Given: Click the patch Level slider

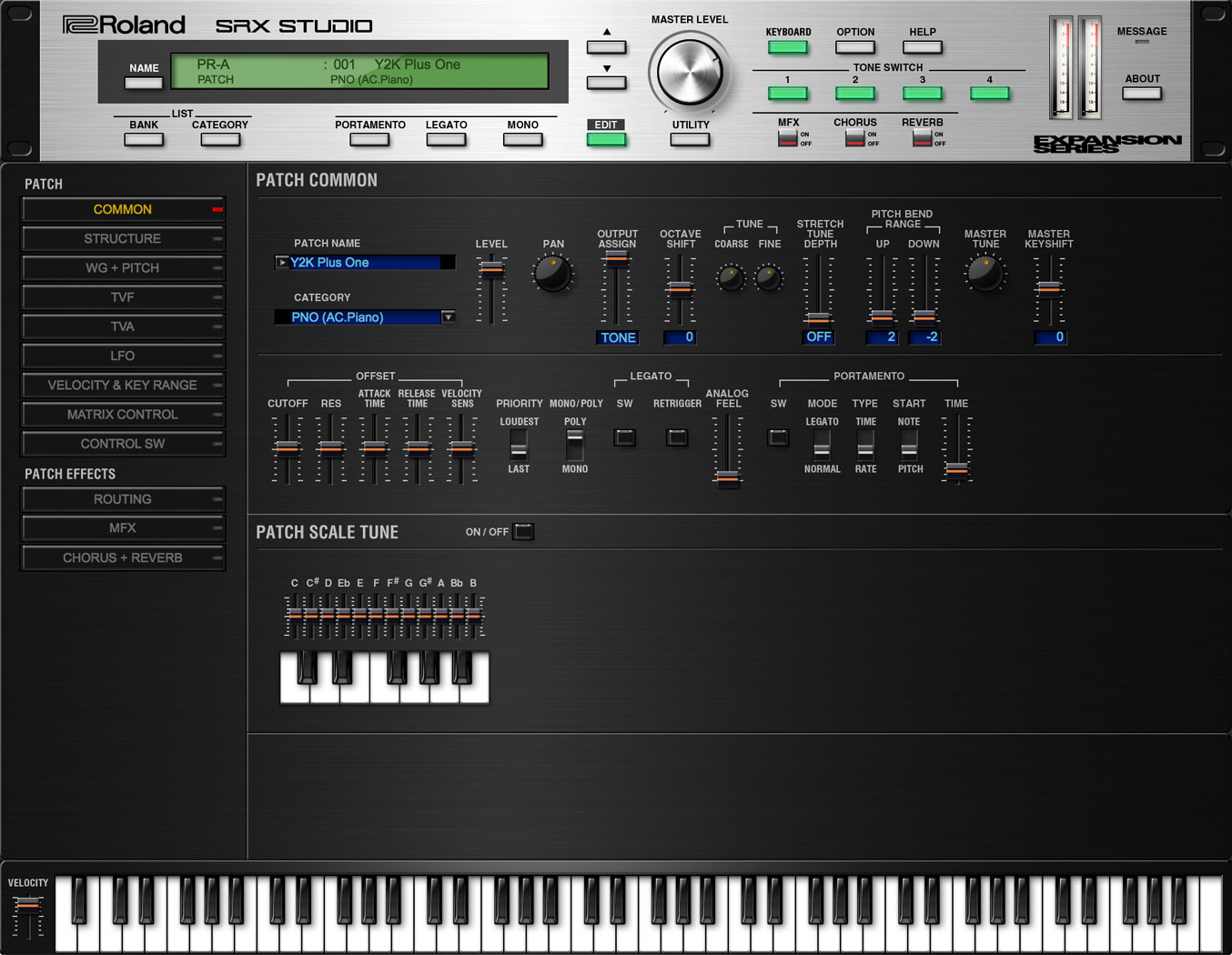Looking at the screenshot, I should (x=491, y=269).
